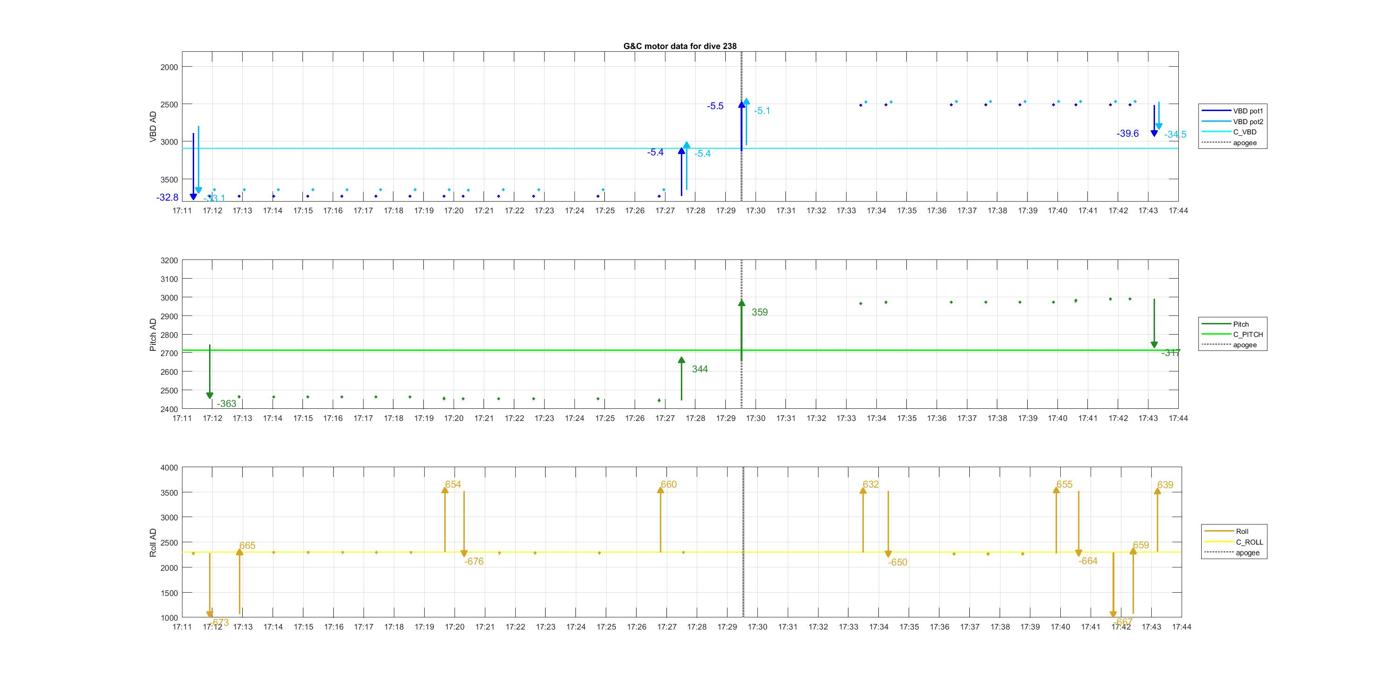
Task: Click the '-317' pitch label
Action: pos(1171,352)
